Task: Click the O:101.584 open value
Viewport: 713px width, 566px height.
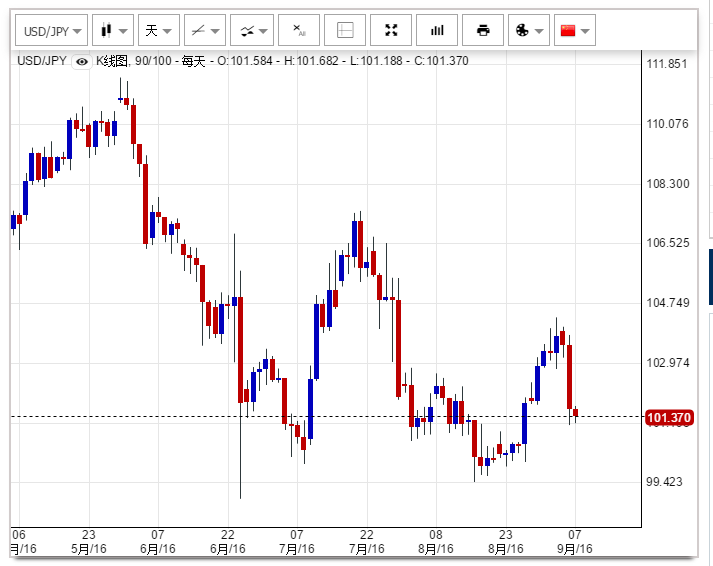Action: pos(245,61)
